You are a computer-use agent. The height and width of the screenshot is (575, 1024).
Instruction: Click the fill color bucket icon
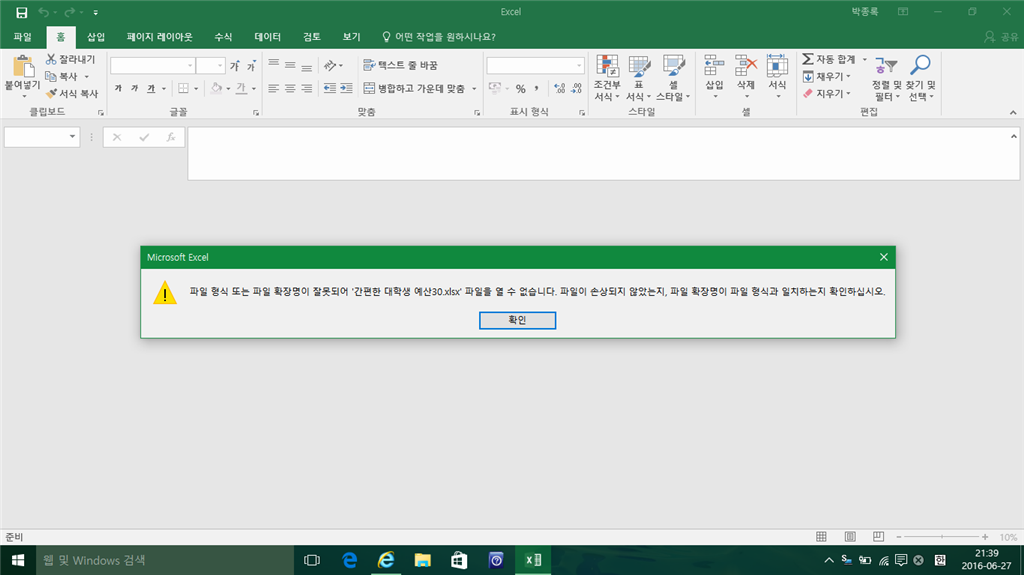pyautogui.click(x=216, y=88)
